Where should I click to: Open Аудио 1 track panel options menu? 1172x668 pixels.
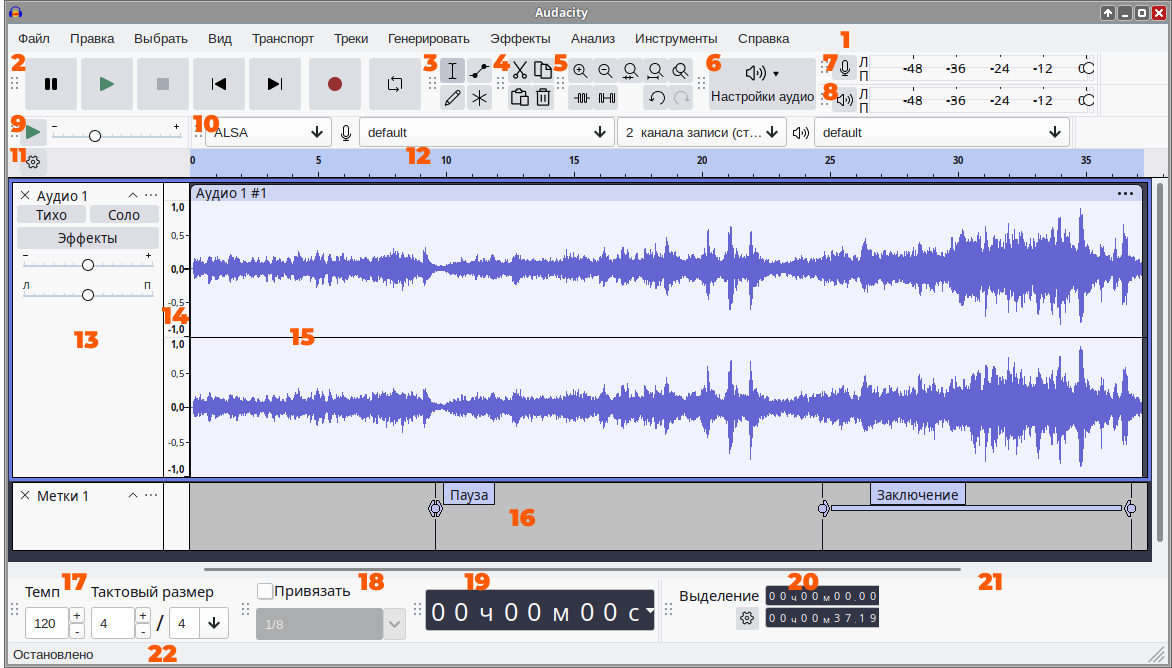(x=151, y=195)
